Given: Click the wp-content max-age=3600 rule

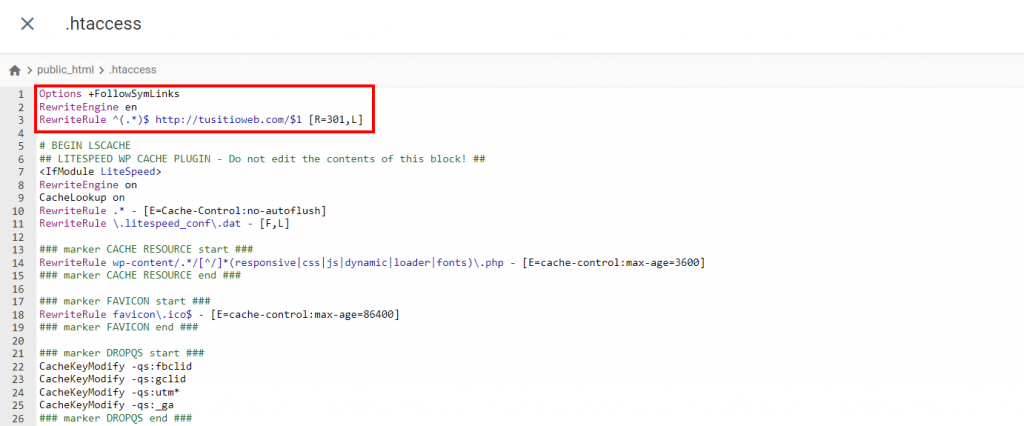Looking at the screenshot, I should (x=372, y=263).
